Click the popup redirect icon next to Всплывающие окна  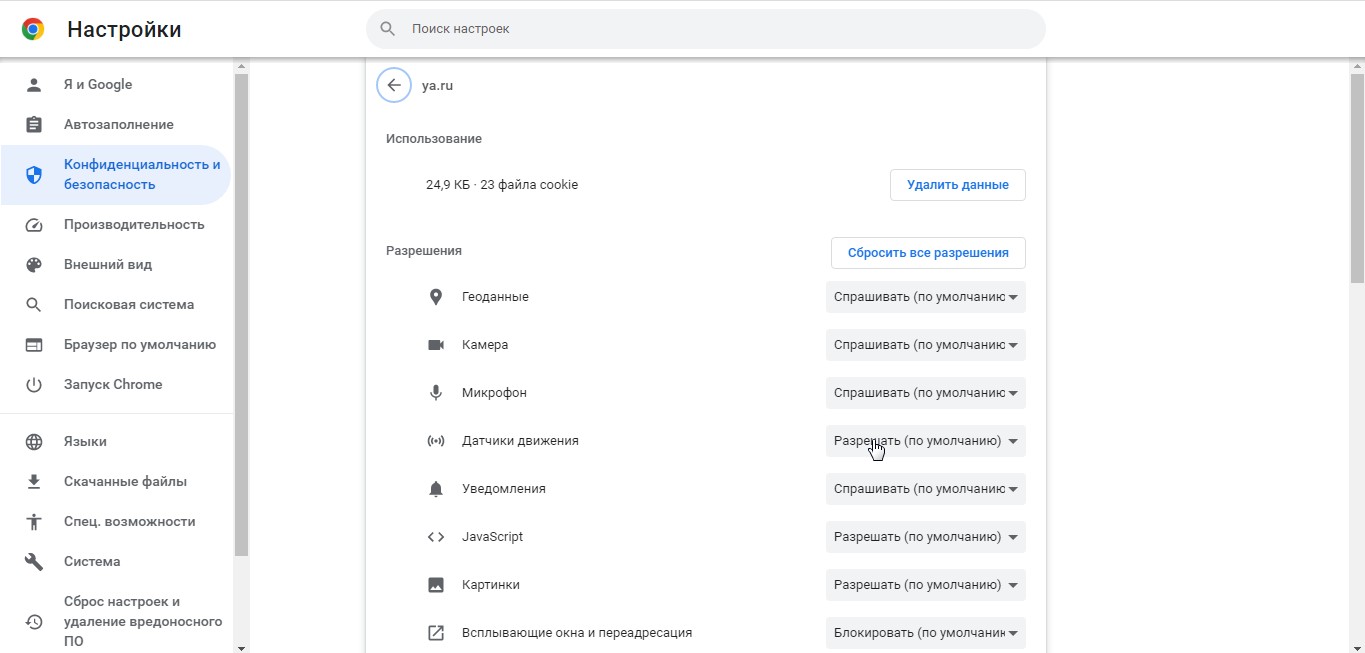(x=435, y=632)
